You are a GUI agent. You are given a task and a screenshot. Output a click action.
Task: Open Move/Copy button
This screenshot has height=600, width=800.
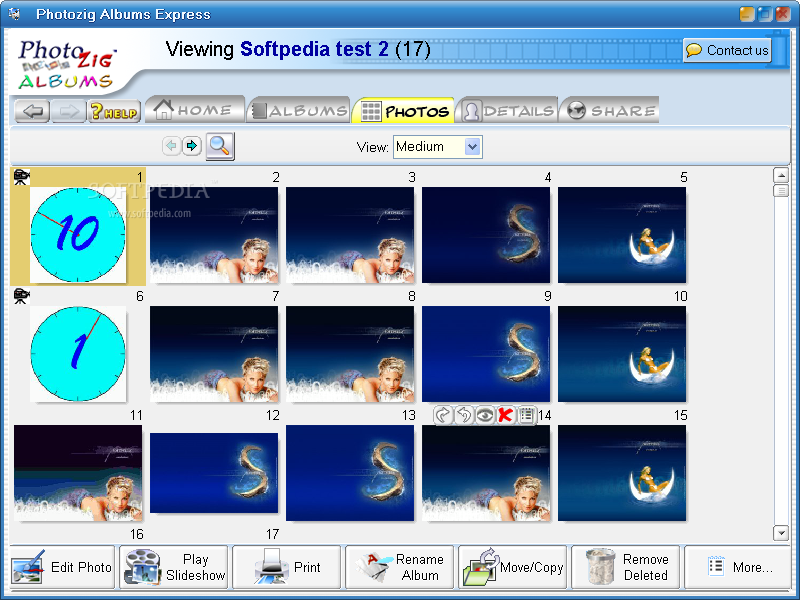click(x=512, y=567)
